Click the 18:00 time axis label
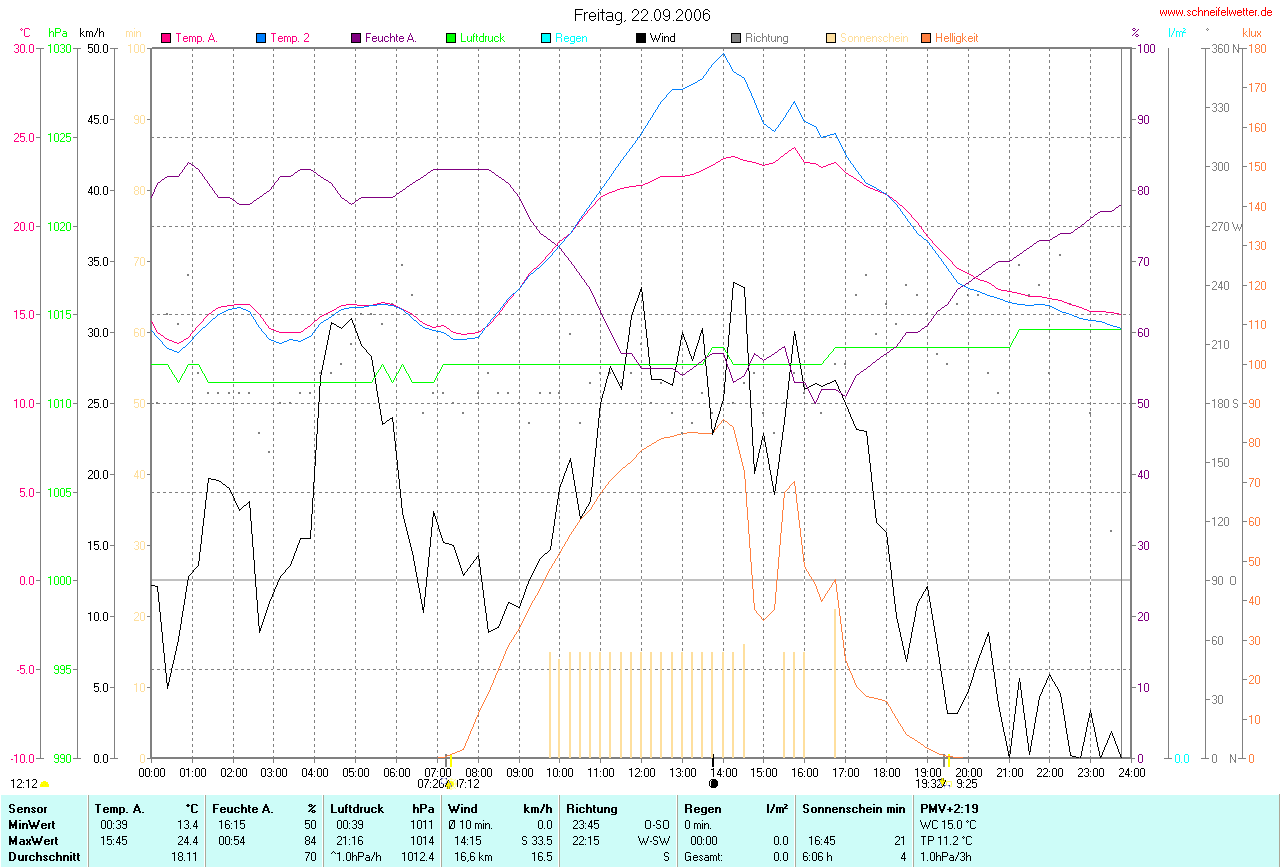The image size is (1280, 867). pyautogui.click(x=886, y=773)
